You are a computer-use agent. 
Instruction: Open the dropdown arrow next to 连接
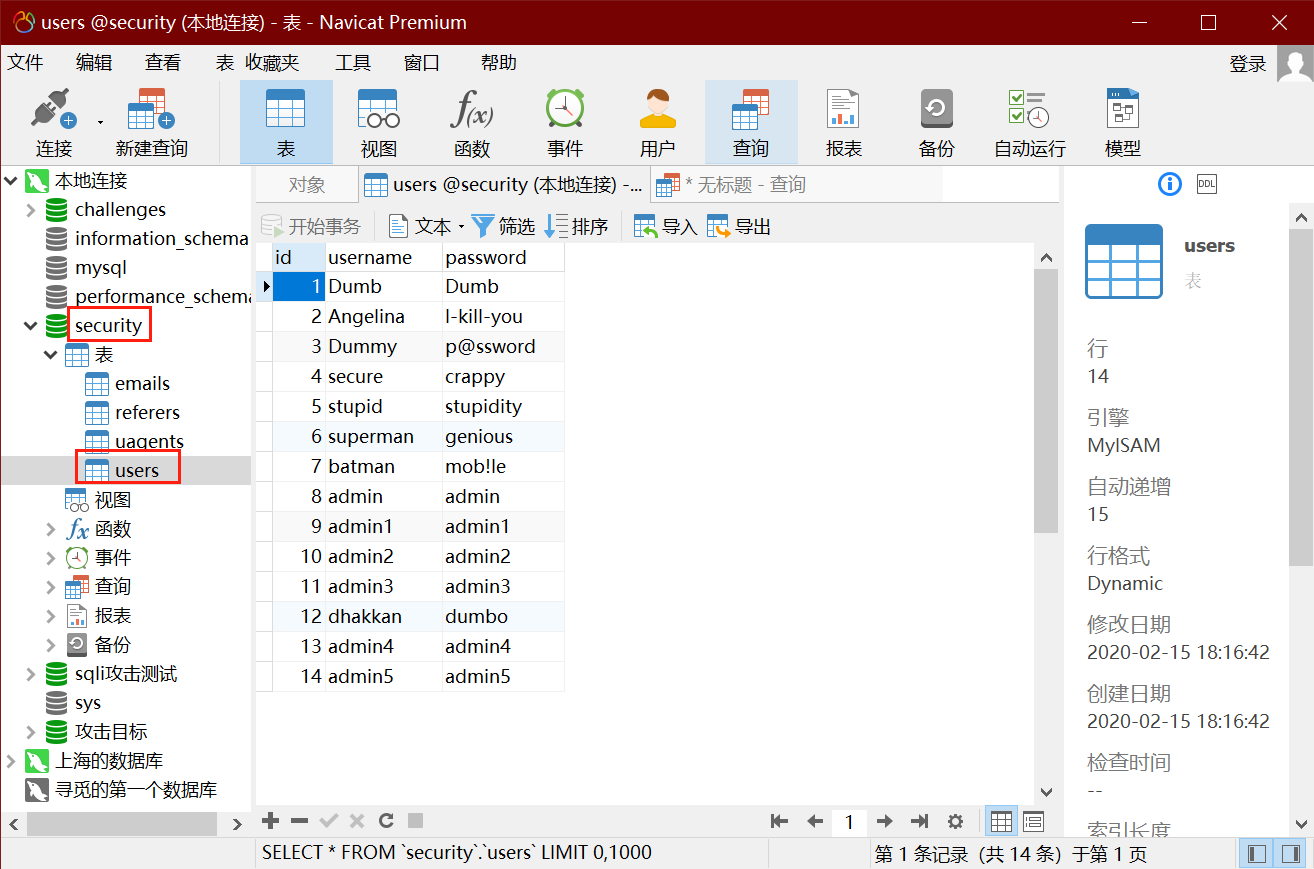100,123
